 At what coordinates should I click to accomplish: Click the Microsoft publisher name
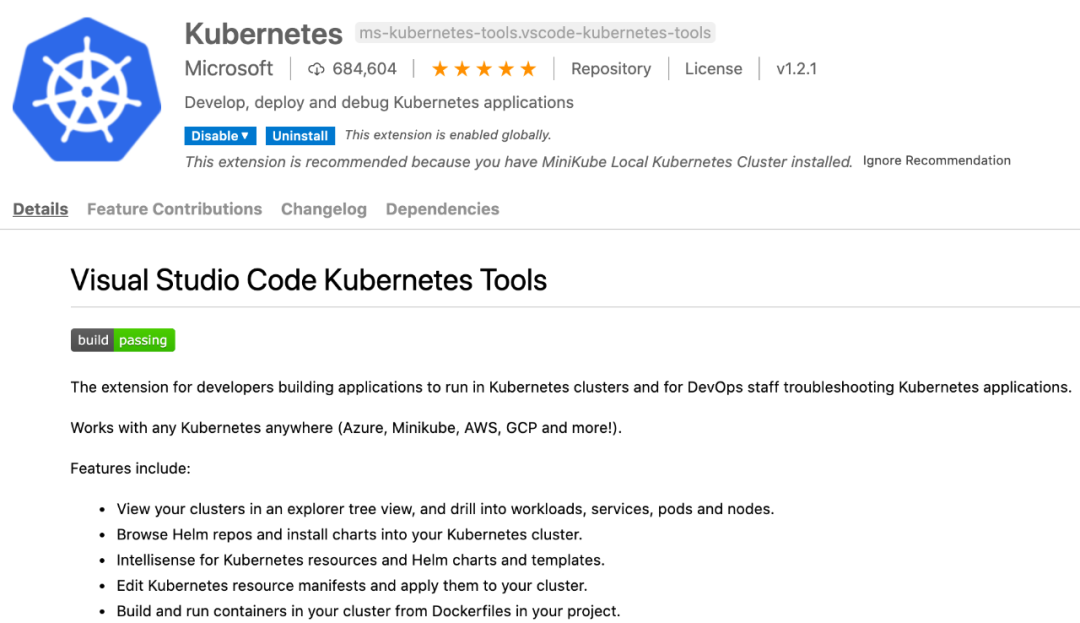[x=229, y=69]
